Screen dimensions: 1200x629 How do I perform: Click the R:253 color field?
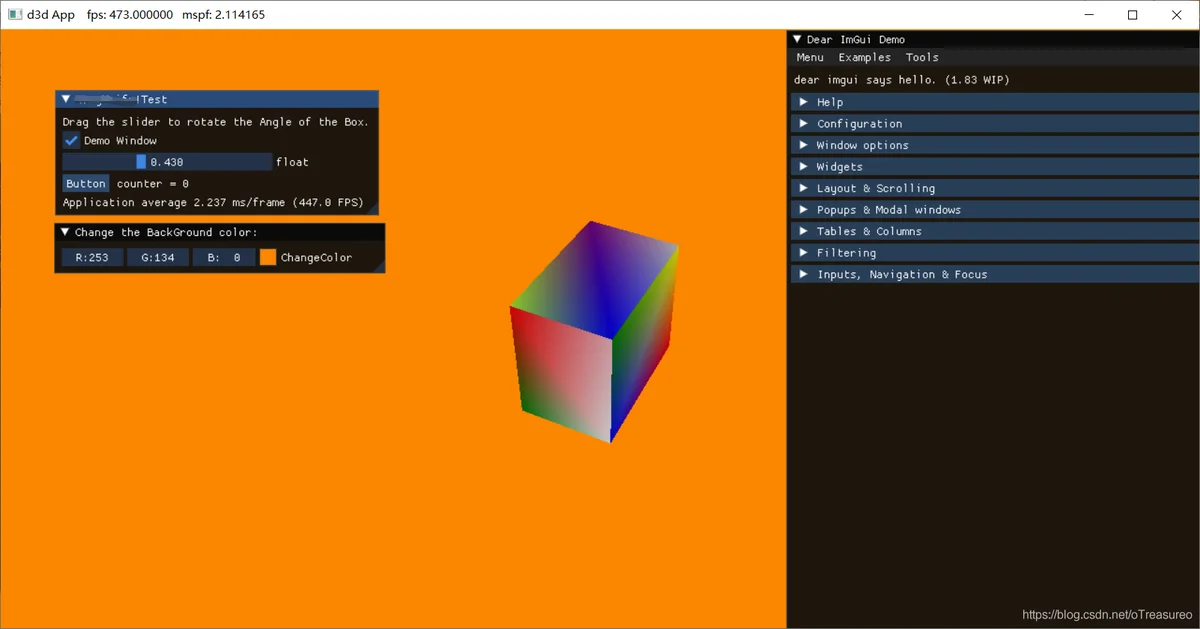pyautogui.click(x=91, y=257)
